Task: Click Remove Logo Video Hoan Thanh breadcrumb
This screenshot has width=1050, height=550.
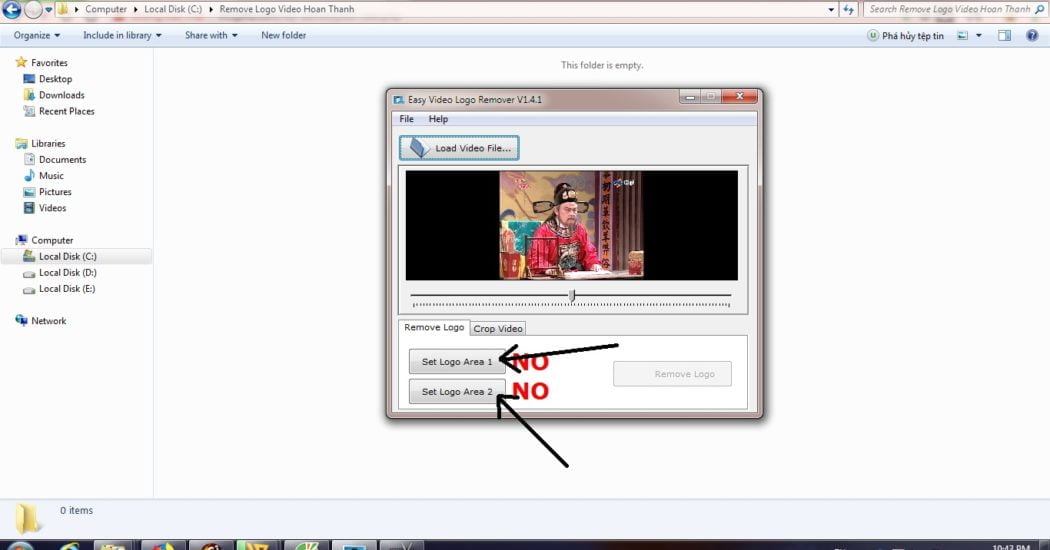Action: pos(287,9)
